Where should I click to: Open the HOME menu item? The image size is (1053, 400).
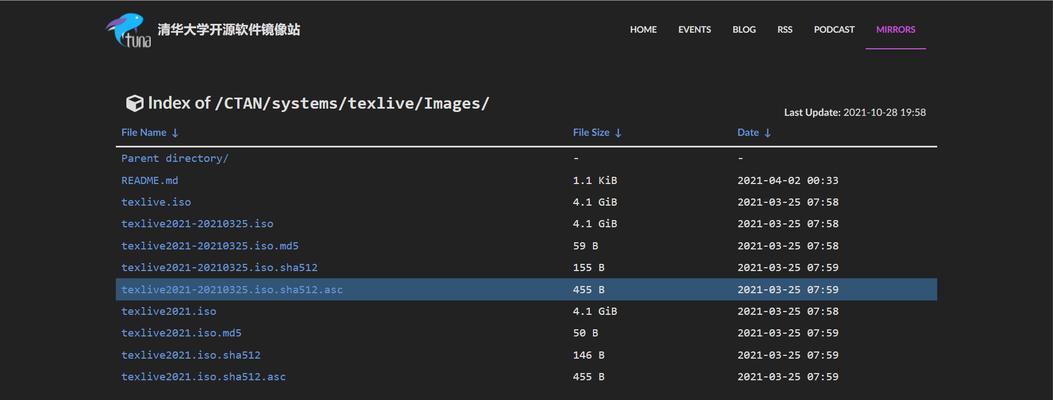click(643, 30)
